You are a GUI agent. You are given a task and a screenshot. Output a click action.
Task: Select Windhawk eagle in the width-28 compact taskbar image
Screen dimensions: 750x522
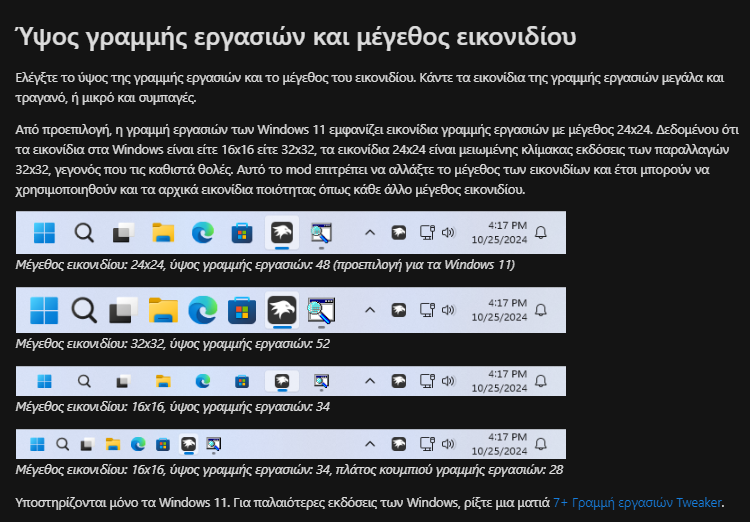[x=188, y=444]
